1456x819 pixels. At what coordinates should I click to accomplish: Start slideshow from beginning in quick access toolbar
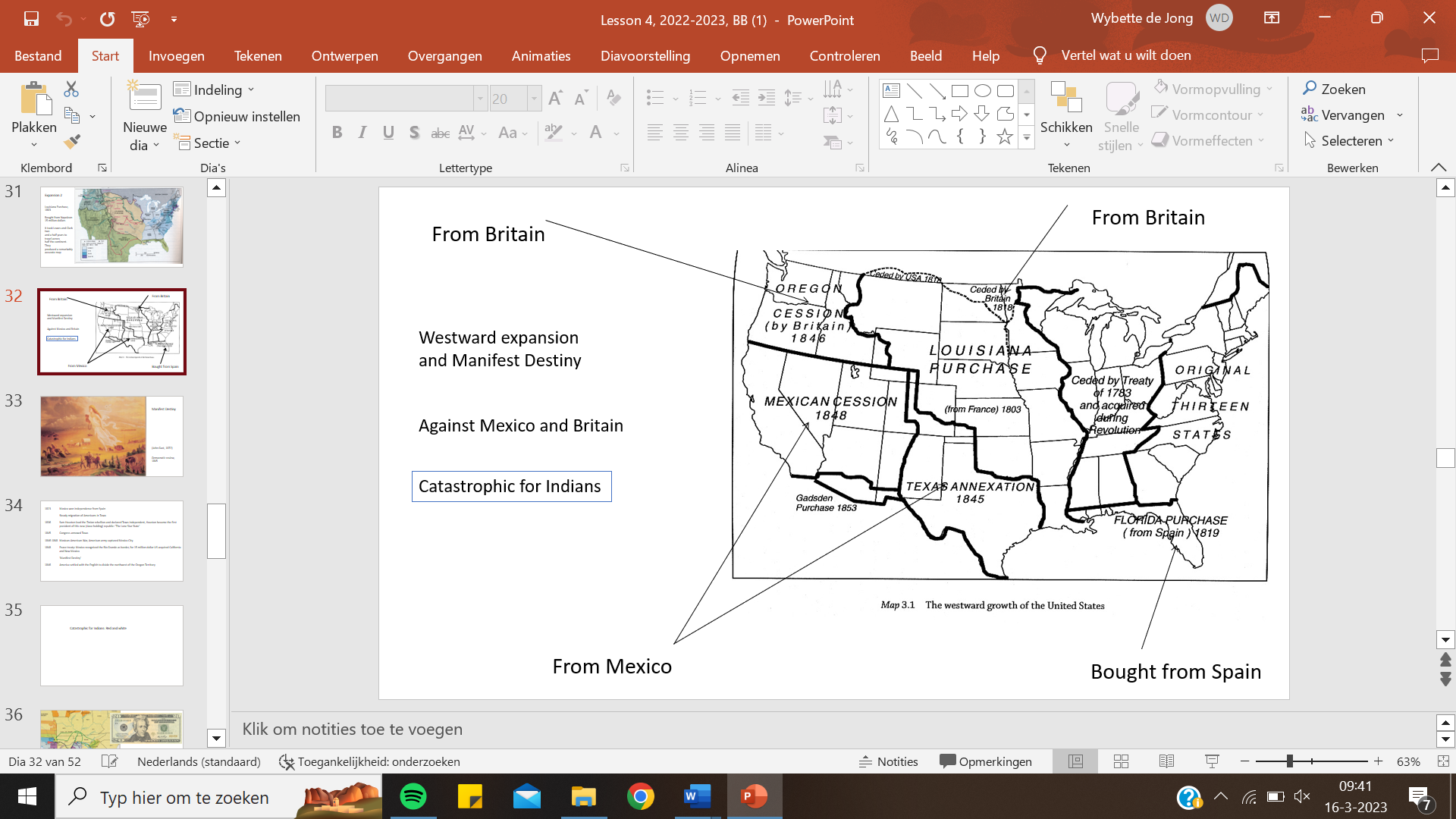(x=140, y=19)
